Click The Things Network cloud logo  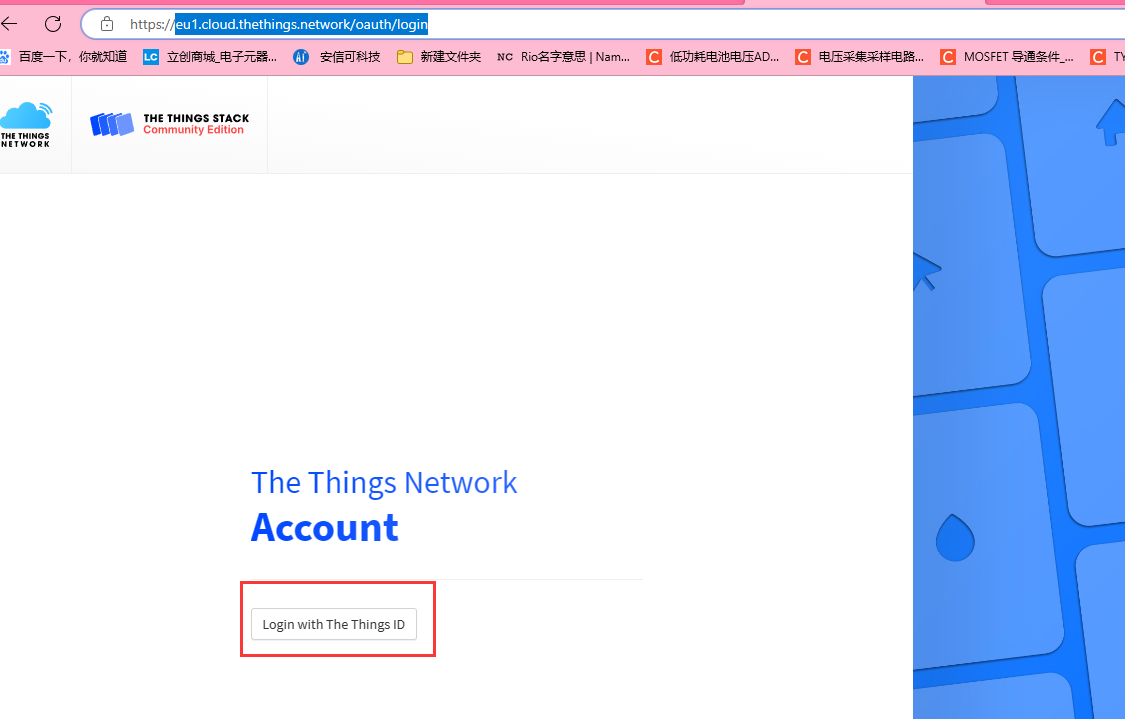pos(26,125)
